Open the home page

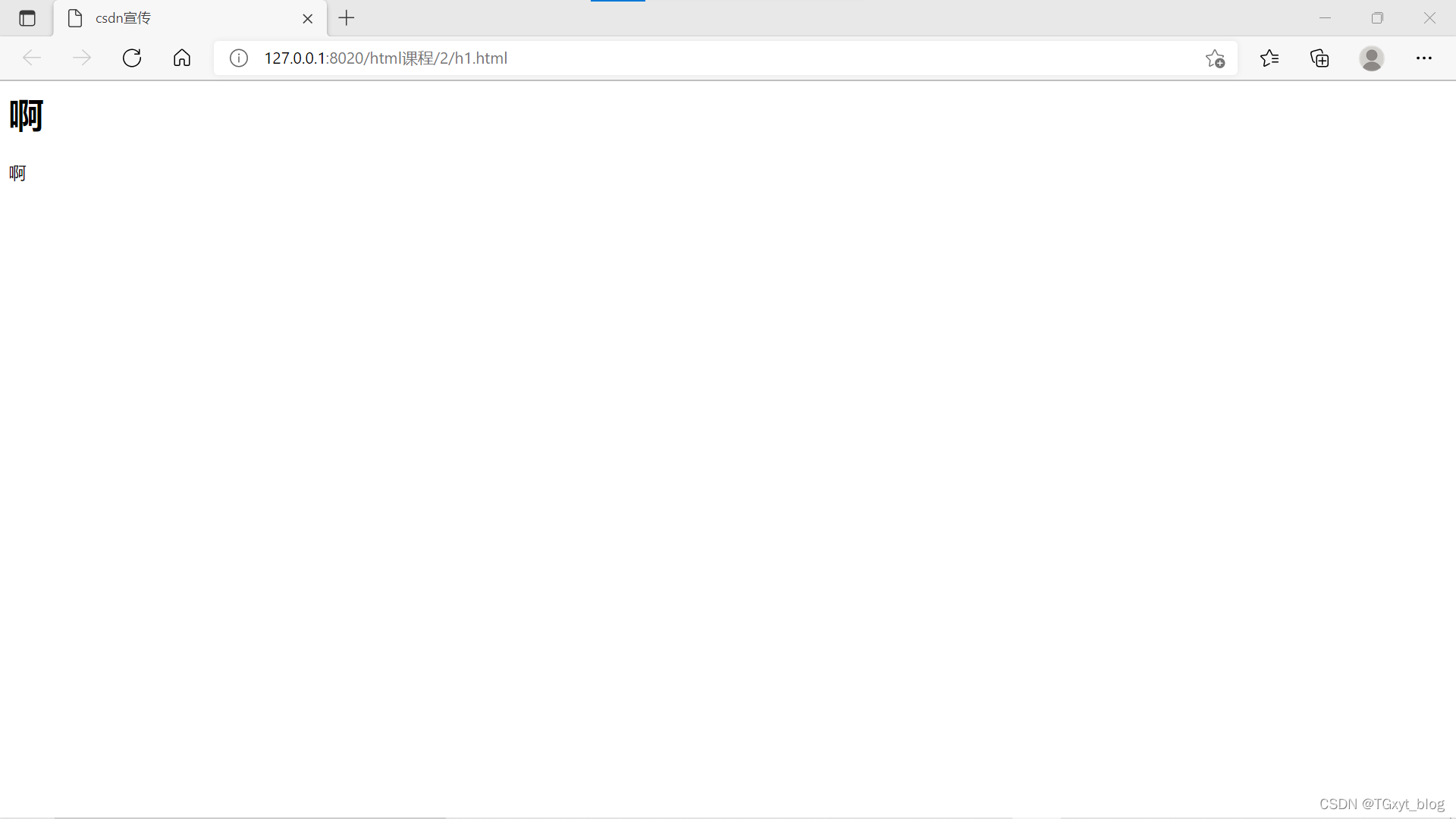(x=182, y=58)
